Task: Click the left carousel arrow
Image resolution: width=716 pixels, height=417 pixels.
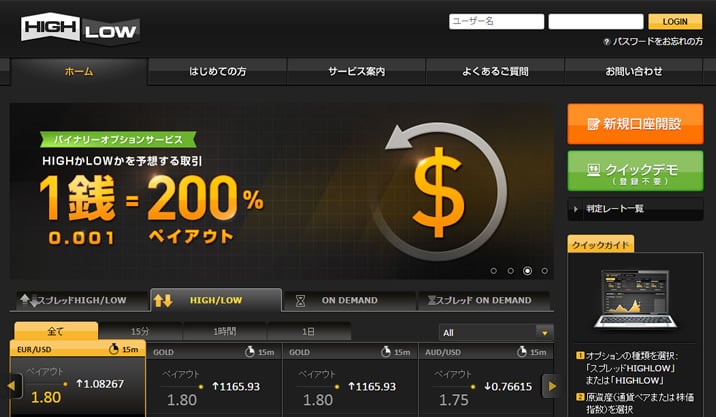Action: click(12, 386)
